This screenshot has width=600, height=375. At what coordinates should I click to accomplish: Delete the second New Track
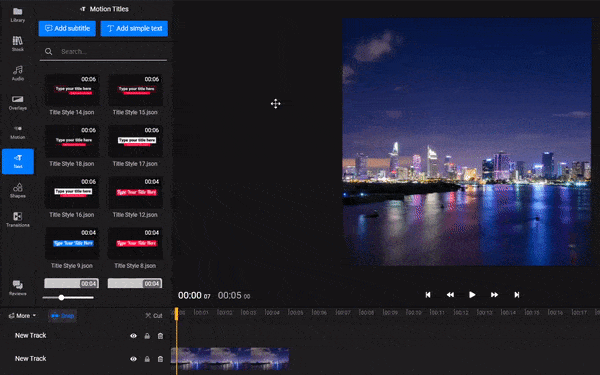click(160, 359)
